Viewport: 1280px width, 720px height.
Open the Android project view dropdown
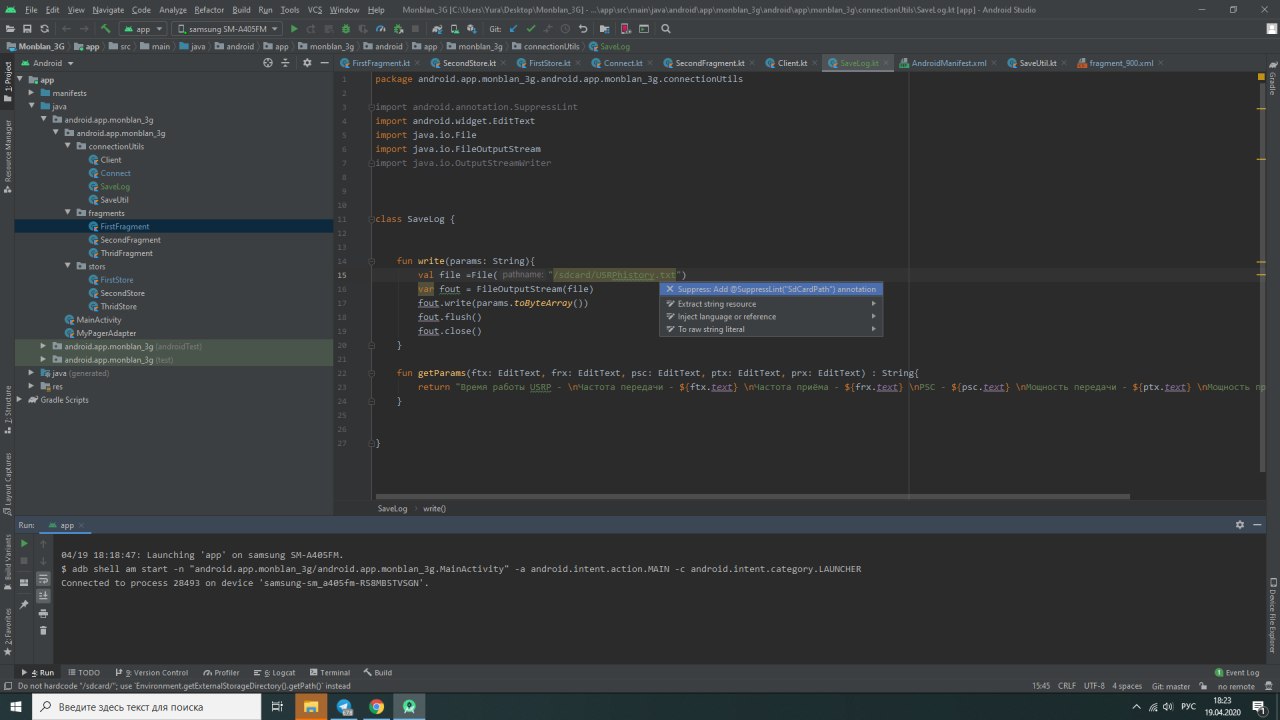[x=48, y=62]
